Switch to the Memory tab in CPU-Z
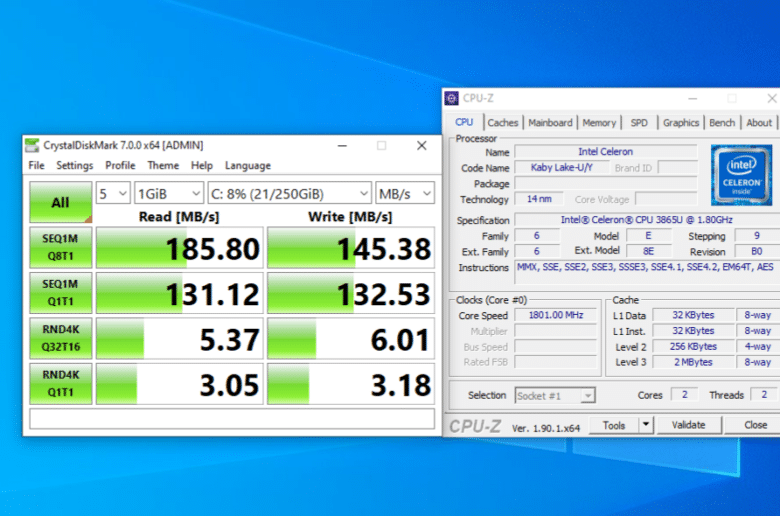 click(x=599, y=122)
